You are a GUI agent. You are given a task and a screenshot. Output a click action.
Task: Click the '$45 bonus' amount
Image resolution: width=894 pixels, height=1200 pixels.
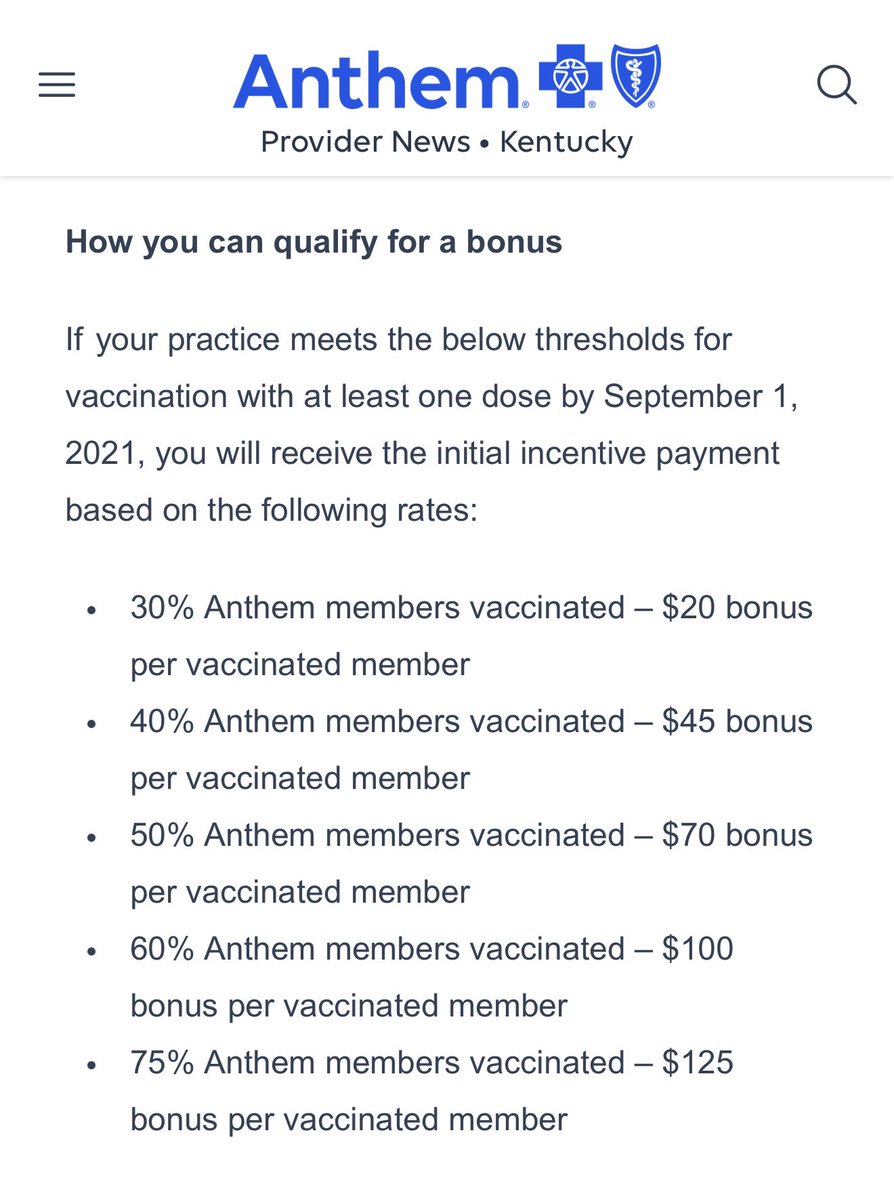pyautogui.click(x=737, y=721)
